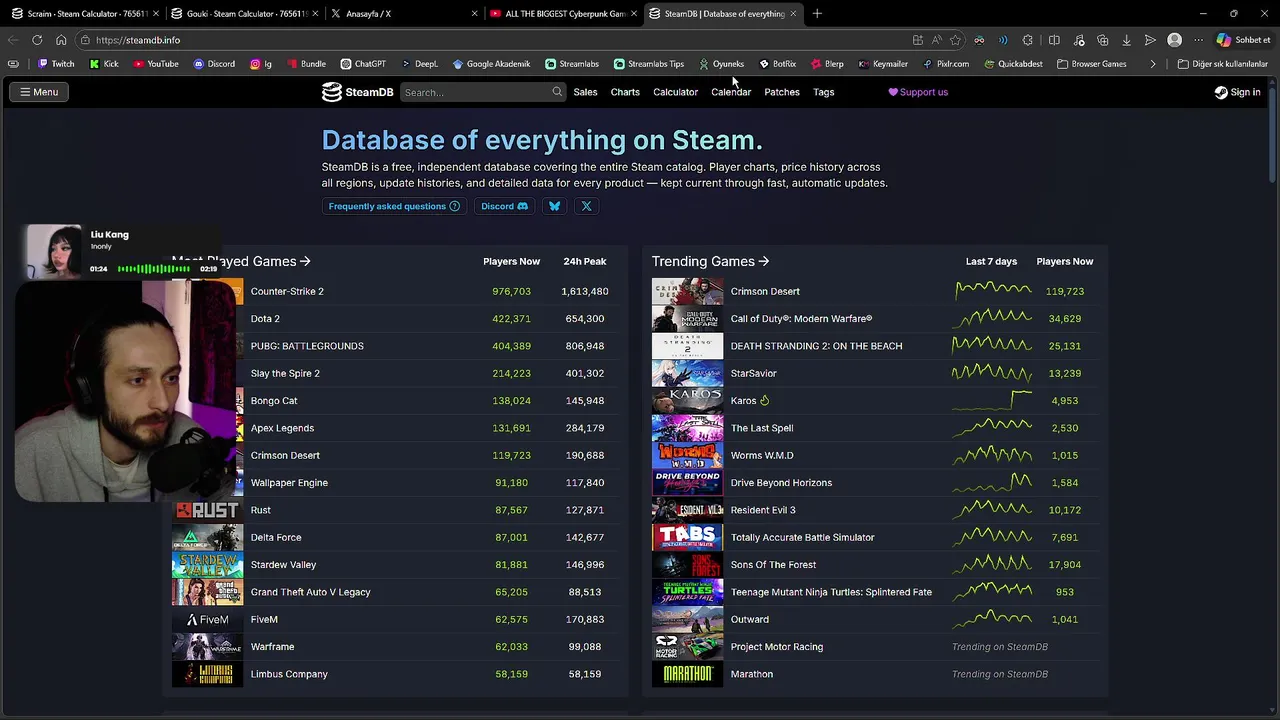Open Twitch bookmark
This screenshot has width=1280, height=720.
[x=56, y=64]
